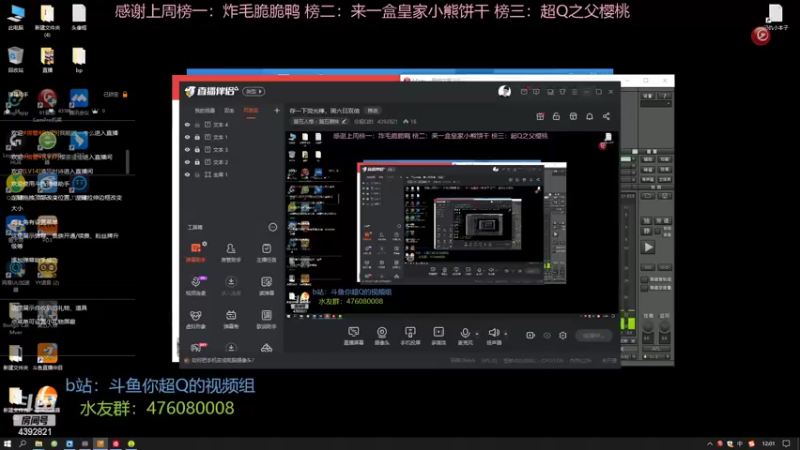Image resolution: width=800 pixels, height=450 pixels.
Task: Add 多媒体 media source
Action: (x=438, y=336)
